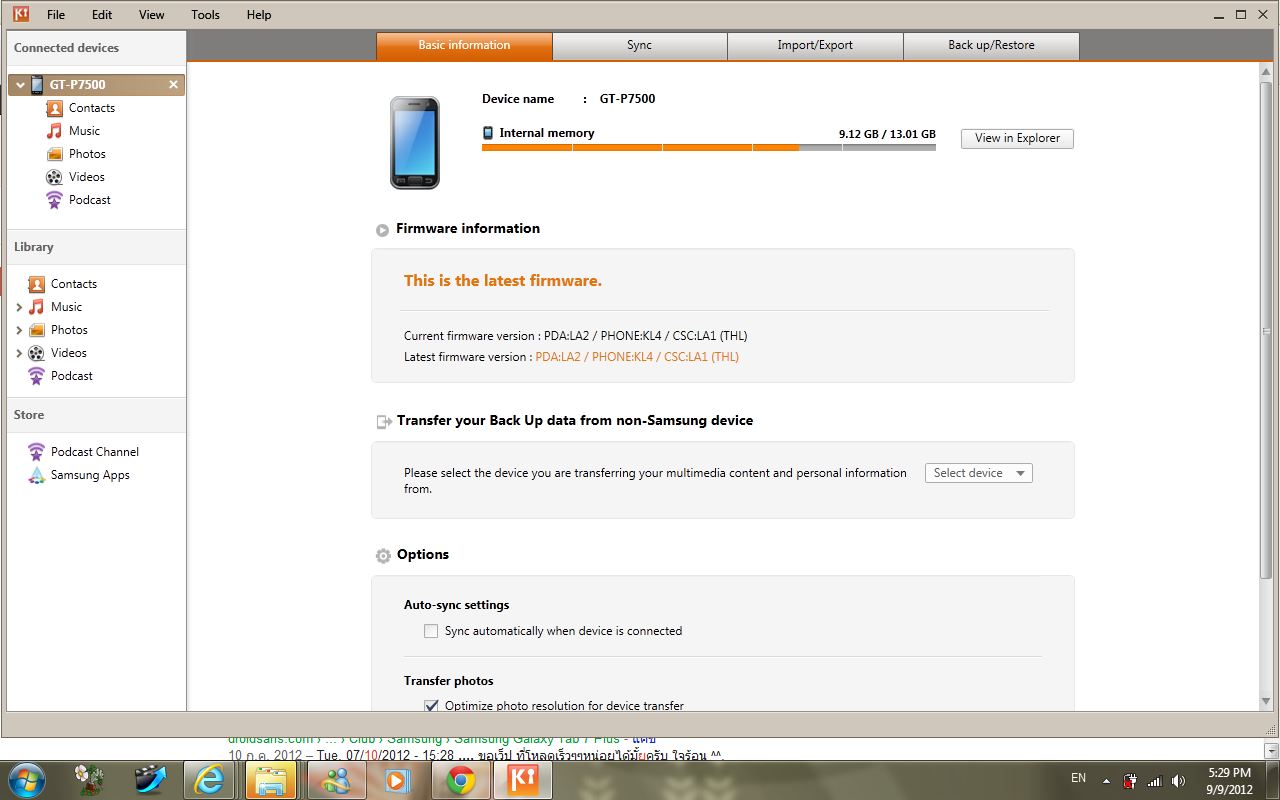Click the Kies scrollbar down arrow
1280x800 pixels.
click(x=1266, y=700)
